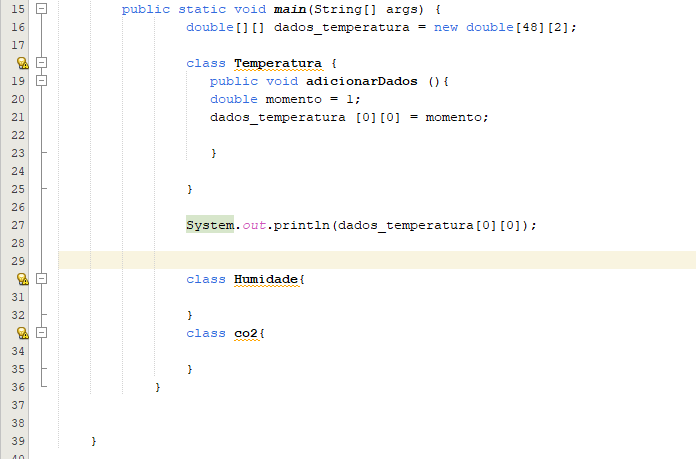696x459 pixels.
Task: Click the println call on line 27
Action: point(301,226)
